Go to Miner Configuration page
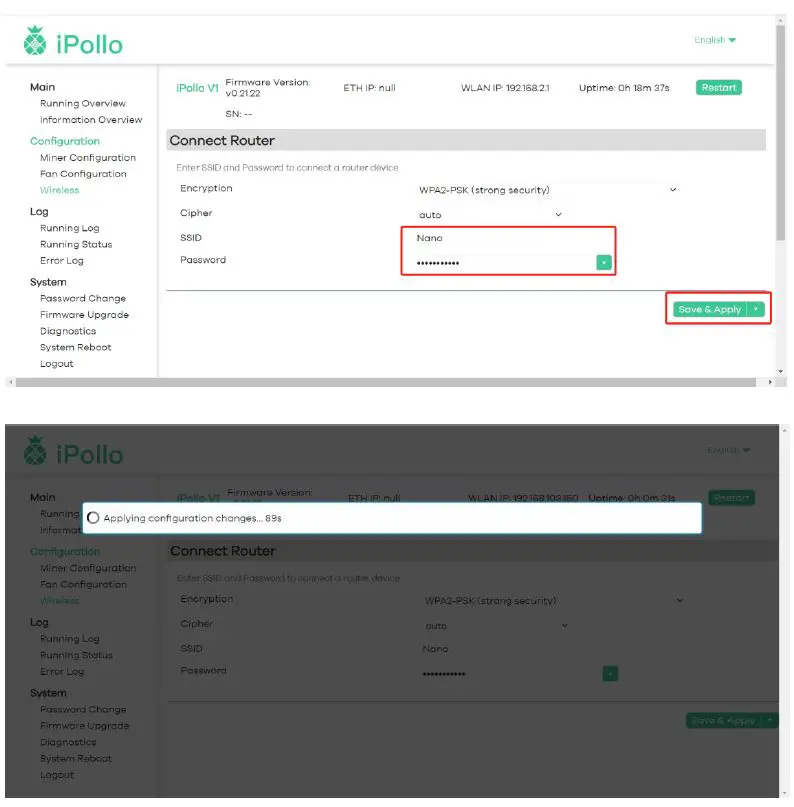Image resolution: width=794 pixels, height=807 pixels. (88, 158)
